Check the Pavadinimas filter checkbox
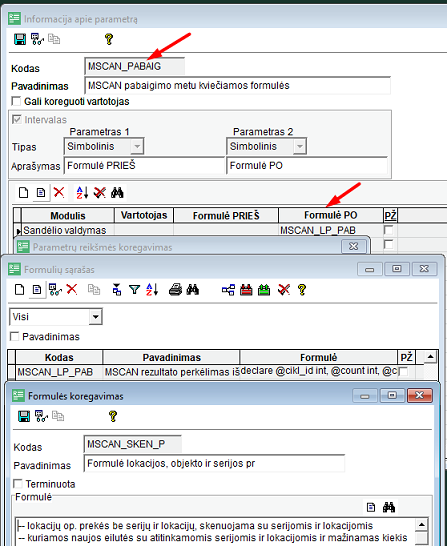 pos(15,336)
